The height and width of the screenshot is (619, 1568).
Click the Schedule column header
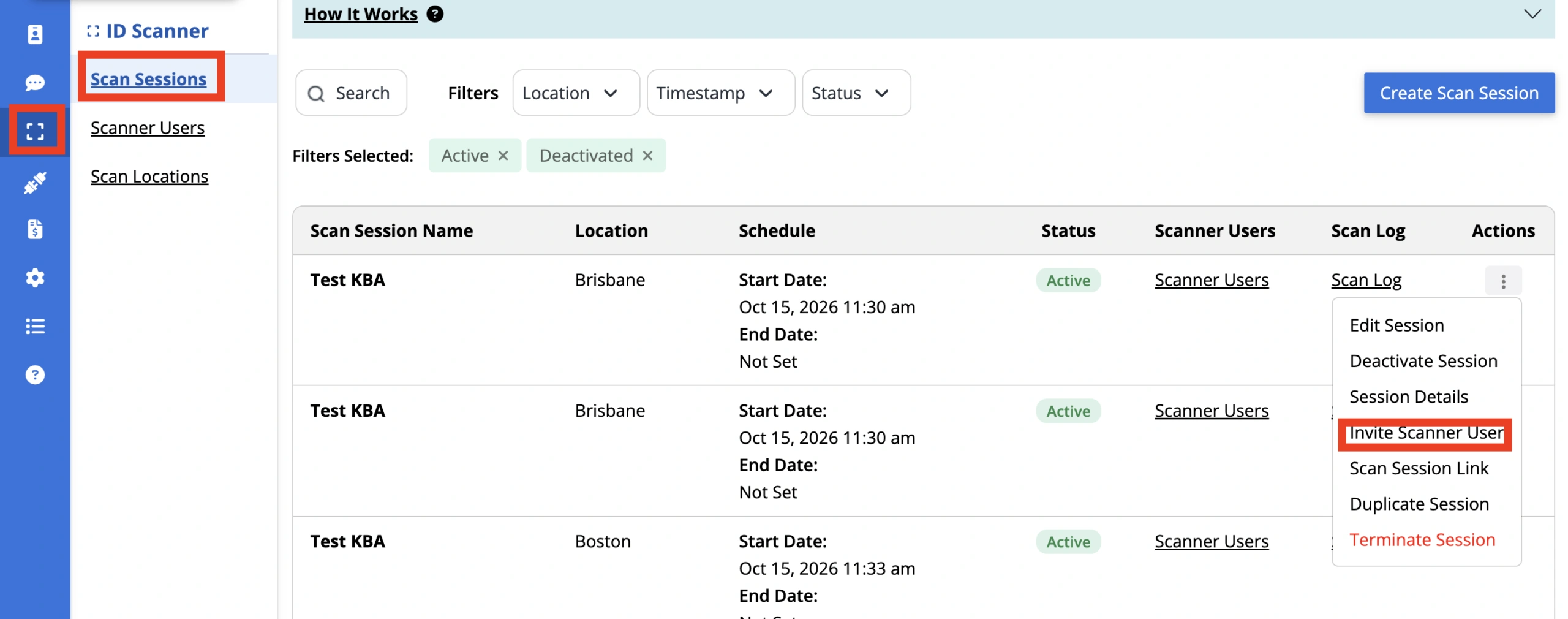point(776,231)
